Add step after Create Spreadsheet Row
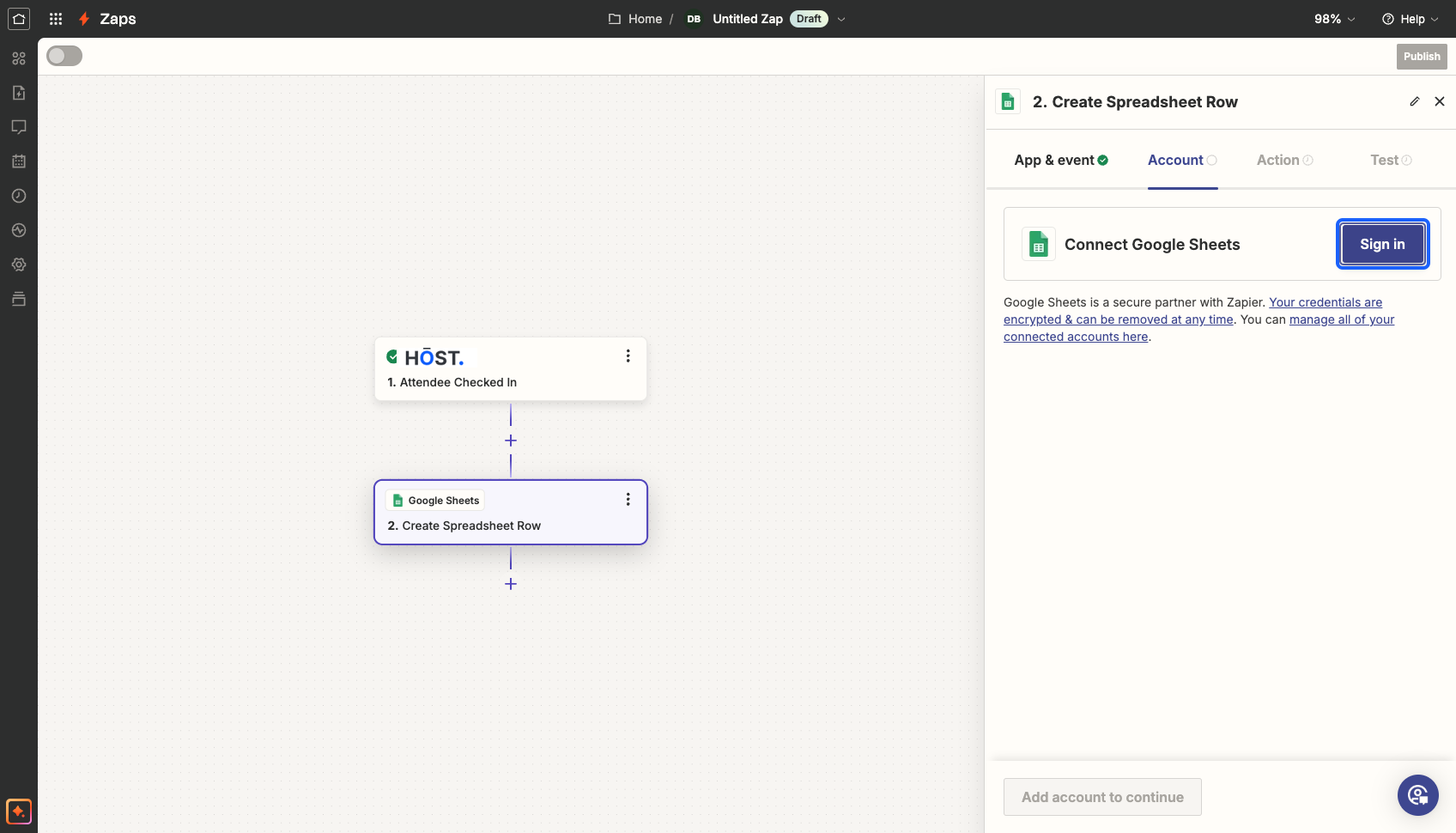Viewport: 1456px width, 833px height. tap(511, 584)
